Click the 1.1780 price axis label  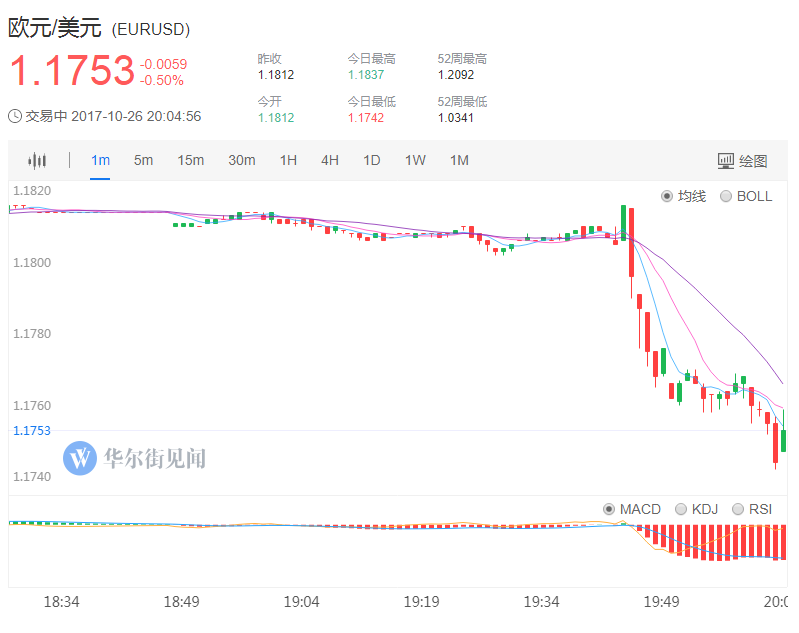pyautogui.click(x=32, y=334)
